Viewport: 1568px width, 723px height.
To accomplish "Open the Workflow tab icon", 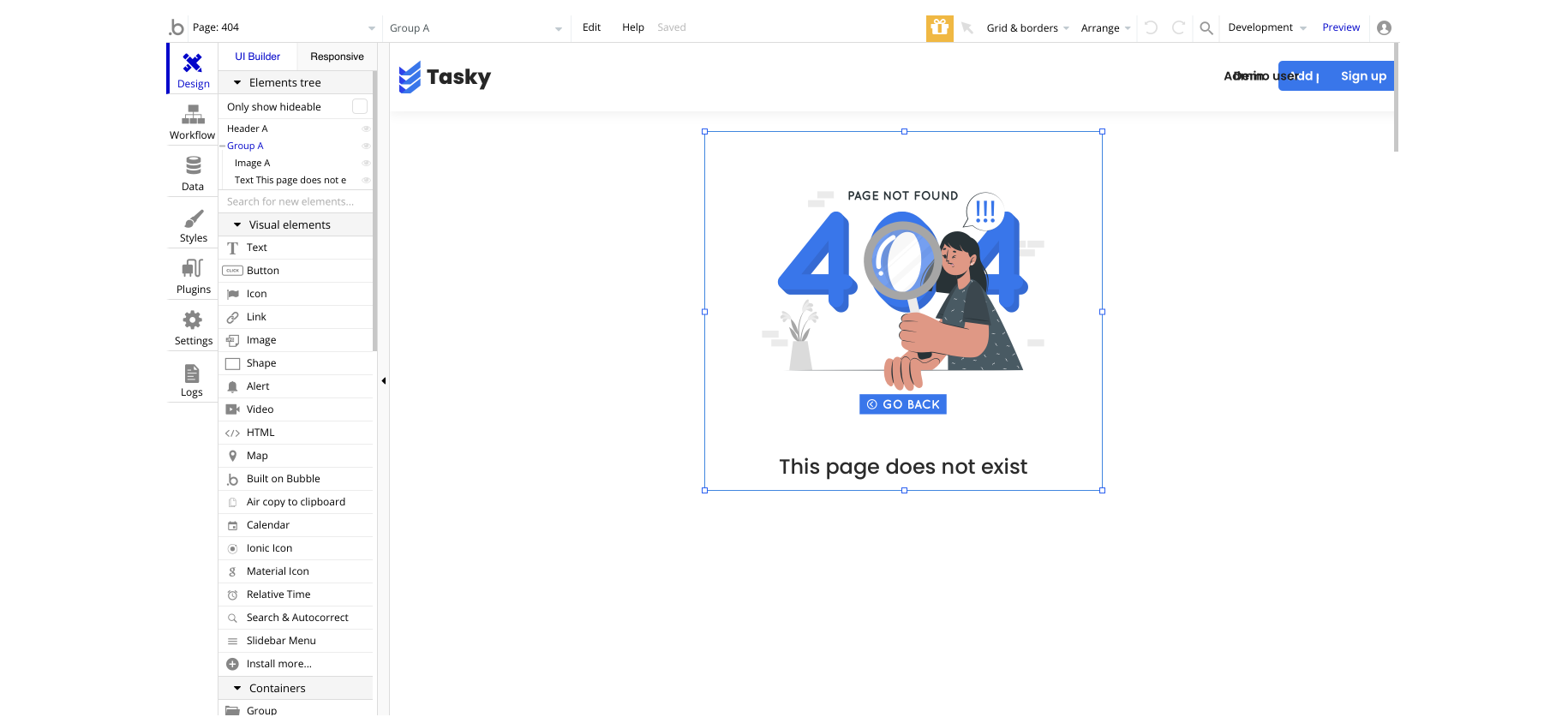I will point(193,115).
